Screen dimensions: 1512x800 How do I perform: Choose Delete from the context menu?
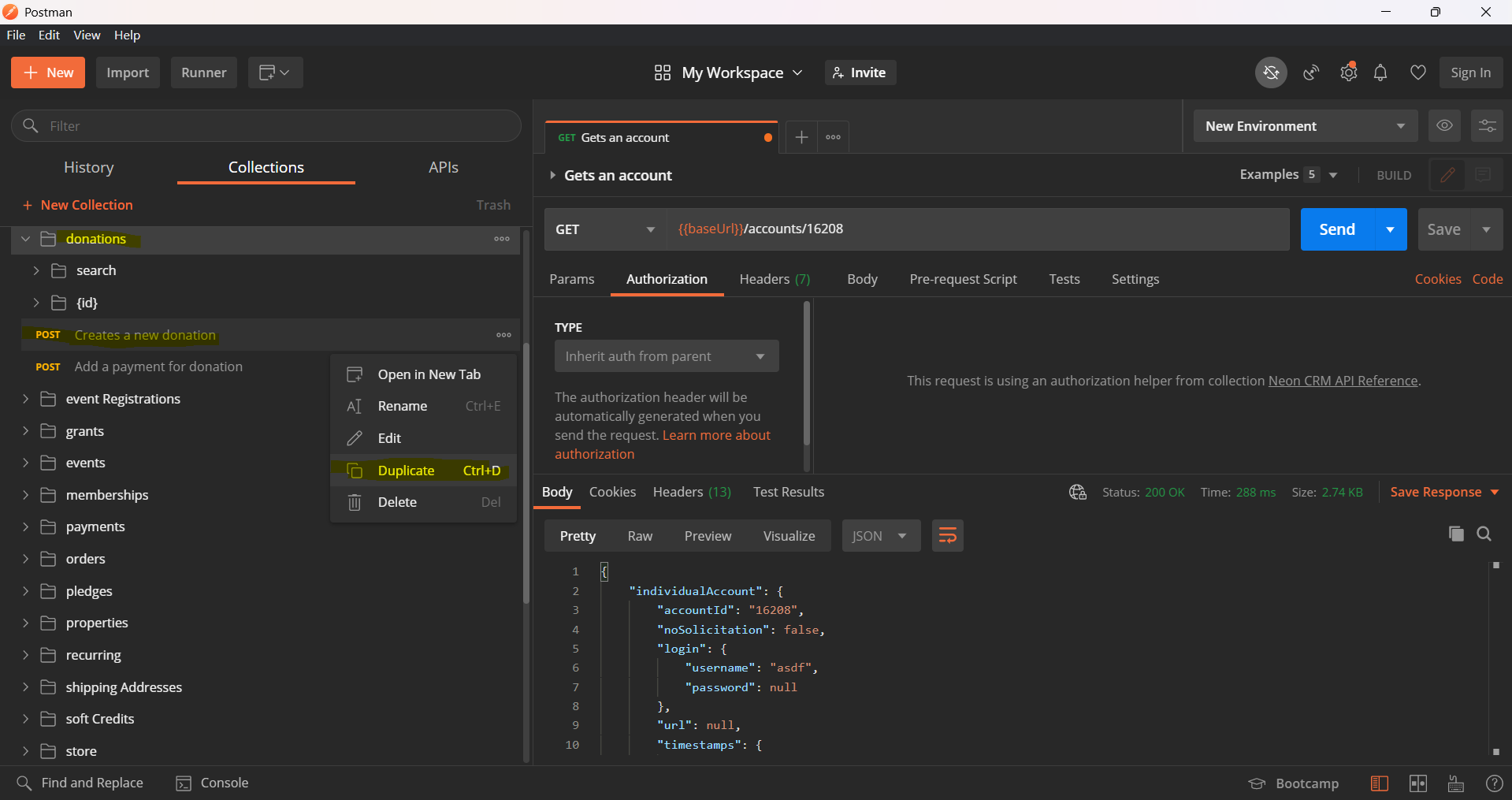(424, 502)
